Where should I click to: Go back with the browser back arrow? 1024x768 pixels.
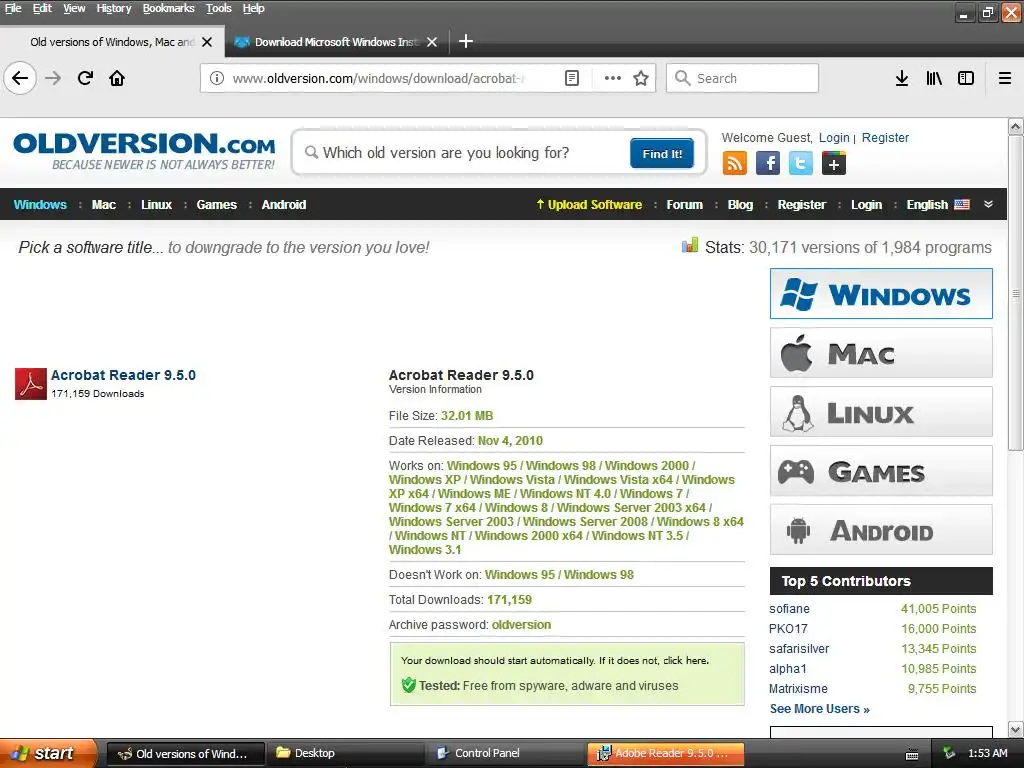point(20,78)
